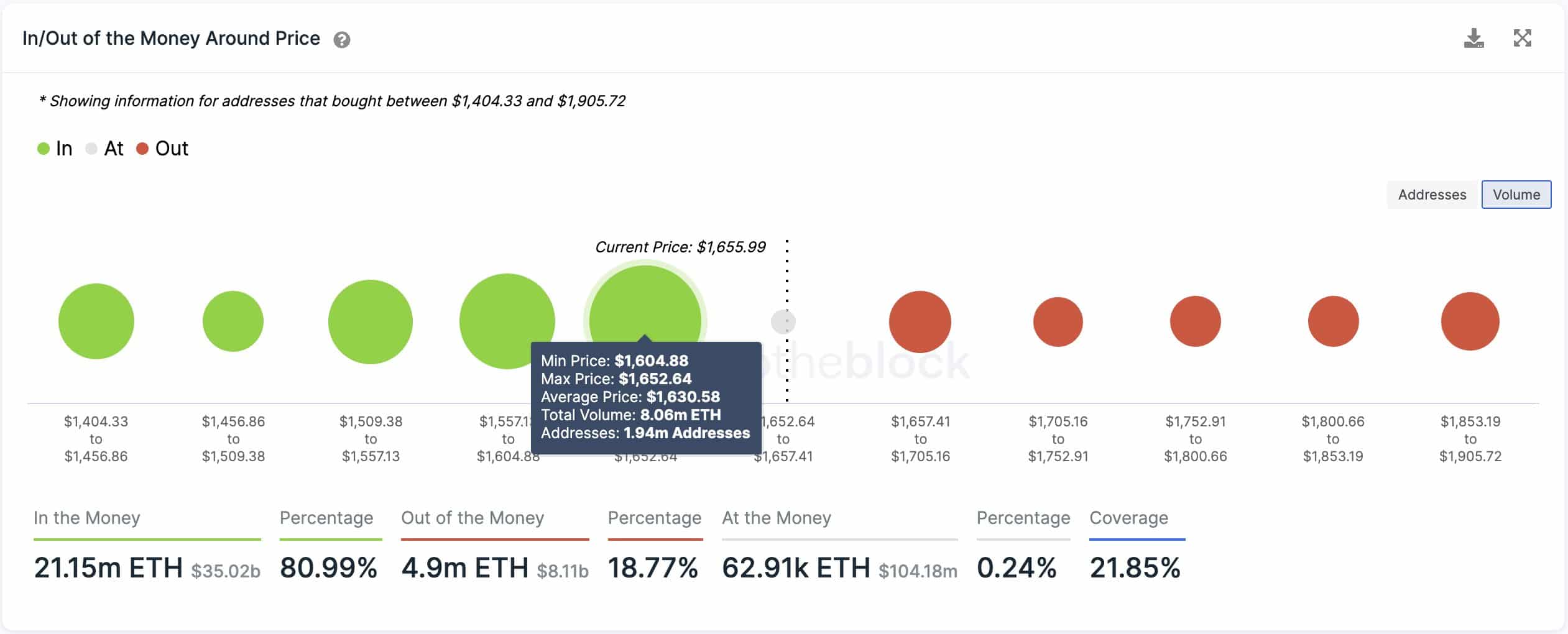Toggle the 'Out' legend series
The height and width of the screenshot is (634, 1568).
(x=162, y=149)
